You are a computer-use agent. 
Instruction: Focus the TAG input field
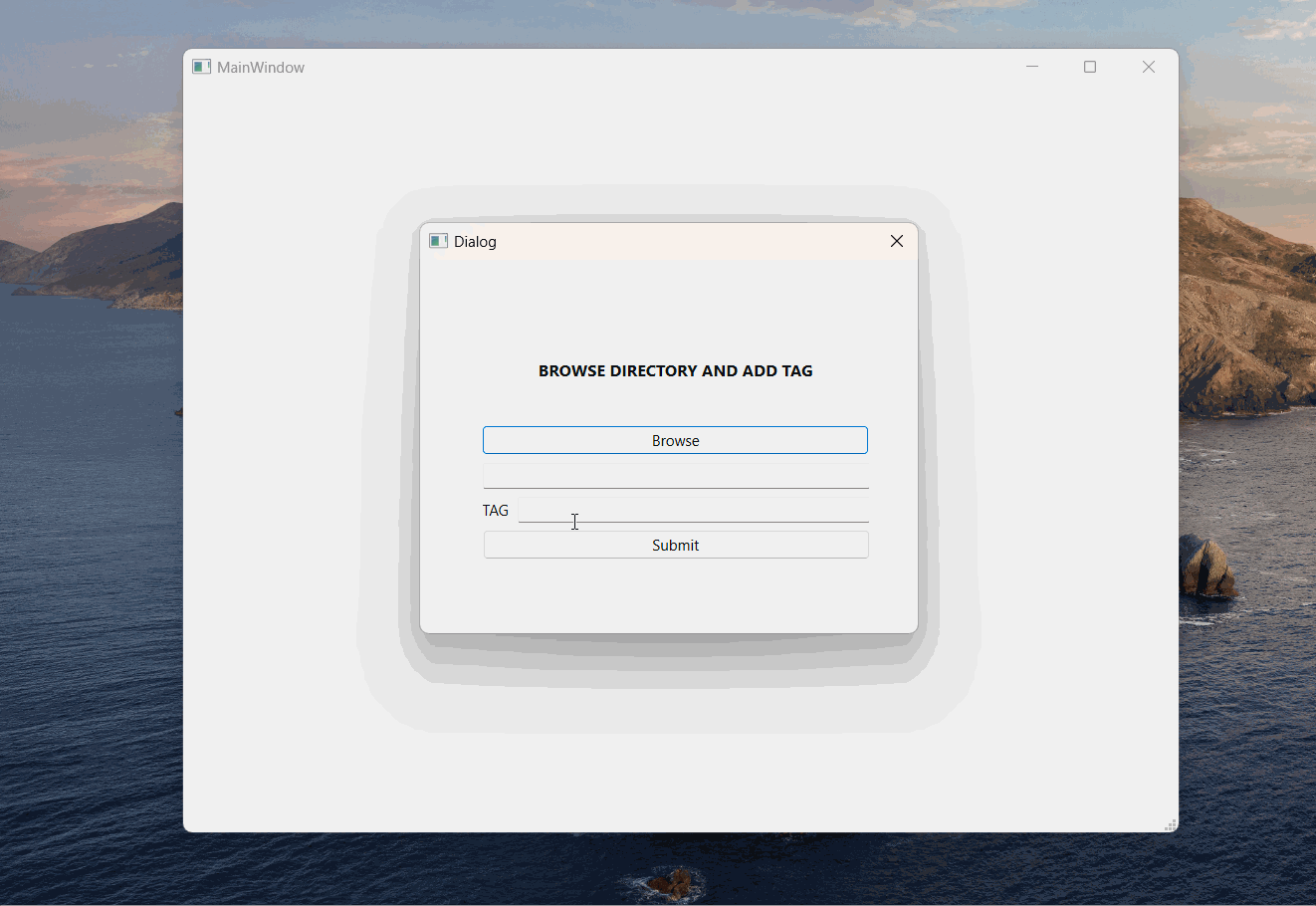(x=694, y=510)
